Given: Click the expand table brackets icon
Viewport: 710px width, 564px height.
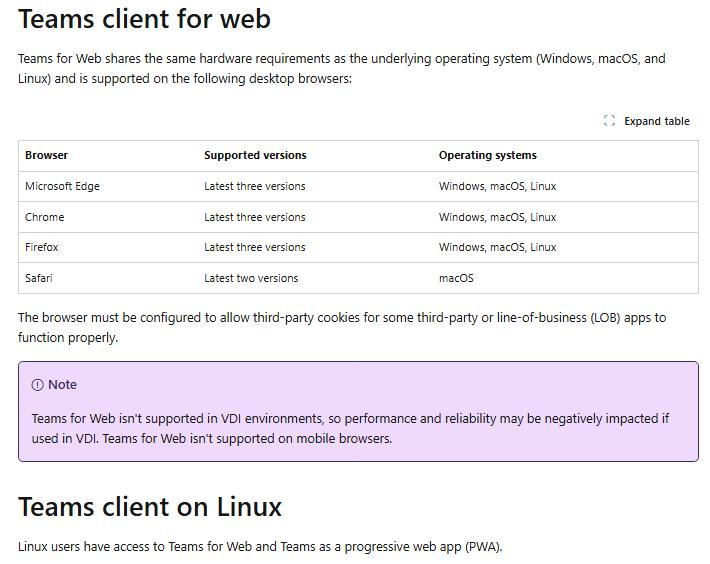Looking at the screenshot, I should click(609, 121).
